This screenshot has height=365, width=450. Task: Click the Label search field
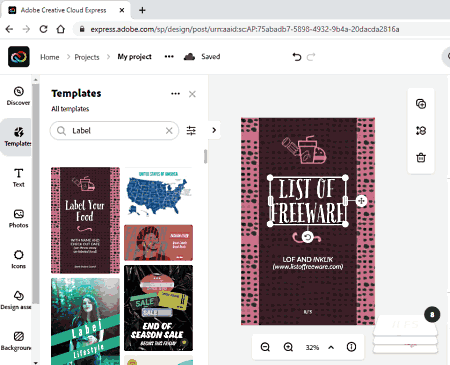[x=114, y=131]
